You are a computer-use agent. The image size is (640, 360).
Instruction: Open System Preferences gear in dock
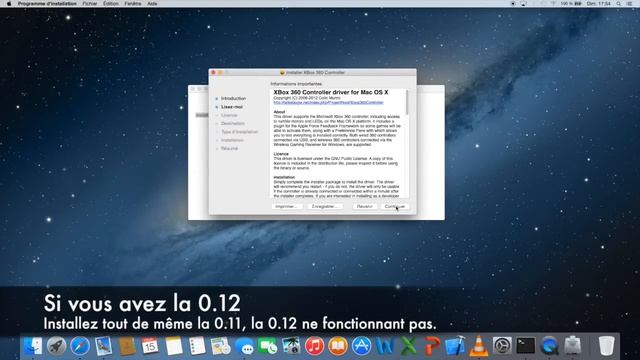point(502,346)
